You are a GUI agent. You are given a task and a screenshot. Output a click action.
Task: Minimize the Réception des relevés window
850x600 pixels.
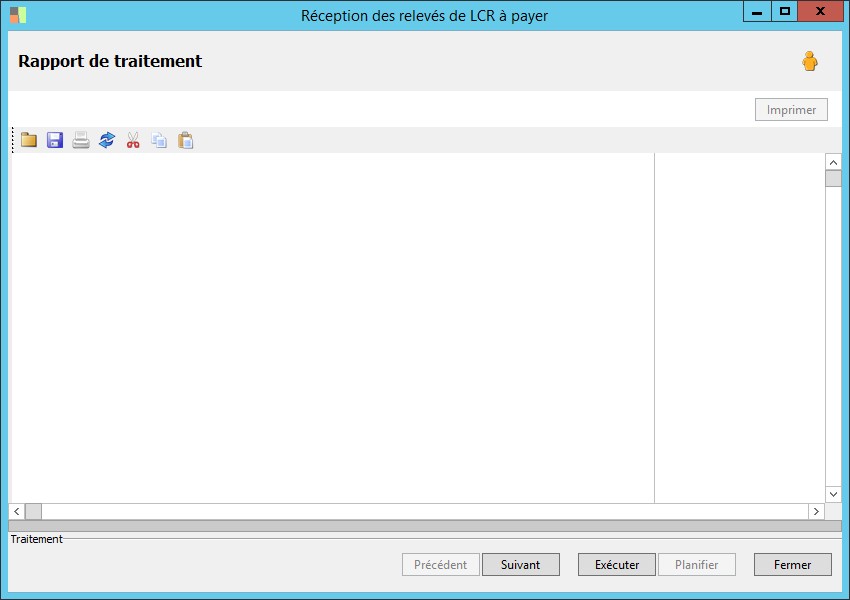click(757, 11)
